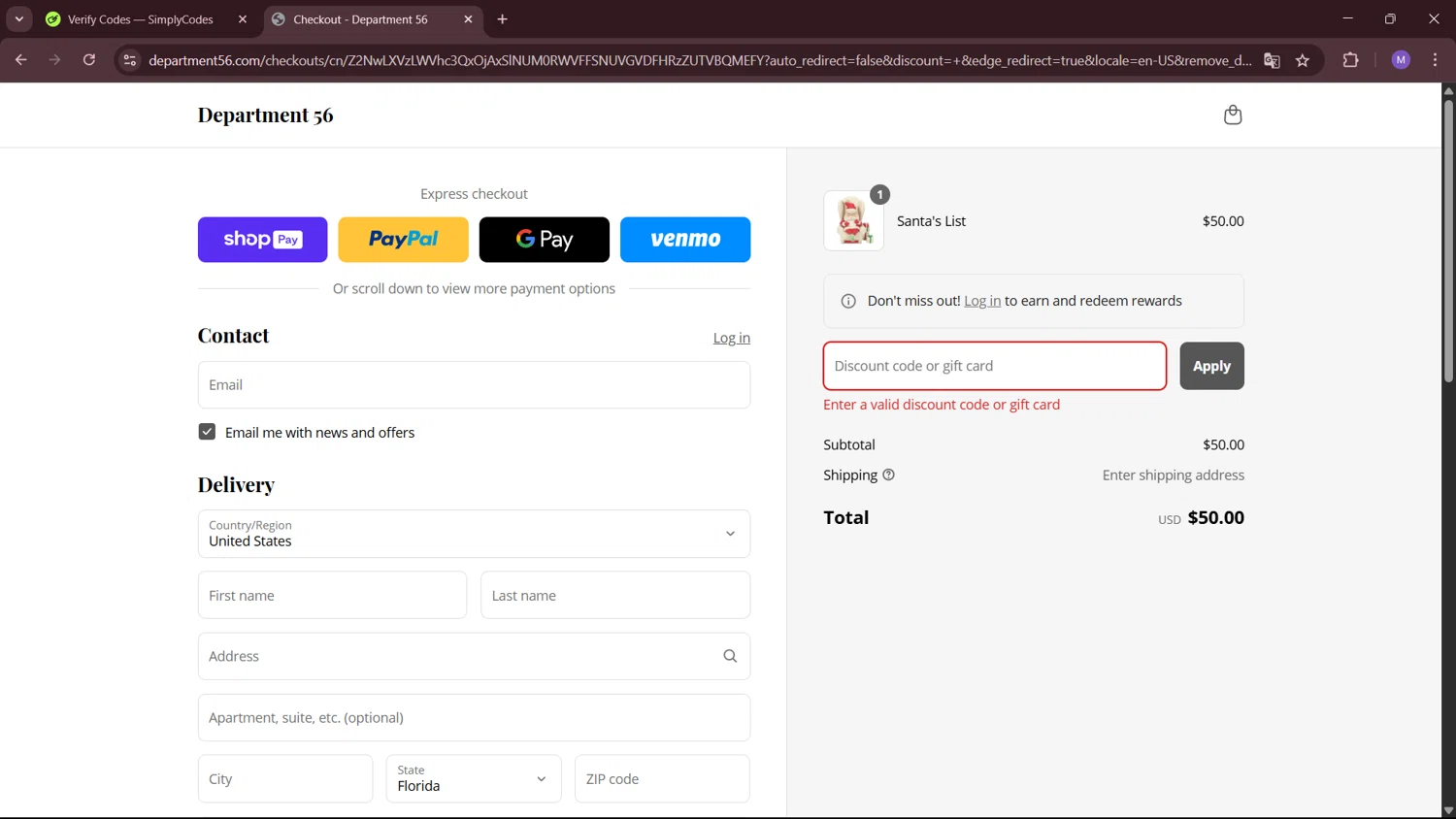Expand the Country/Region dropdown
Image resolution: width=1456 pixels, height=819 pixels.
point(474,534)
